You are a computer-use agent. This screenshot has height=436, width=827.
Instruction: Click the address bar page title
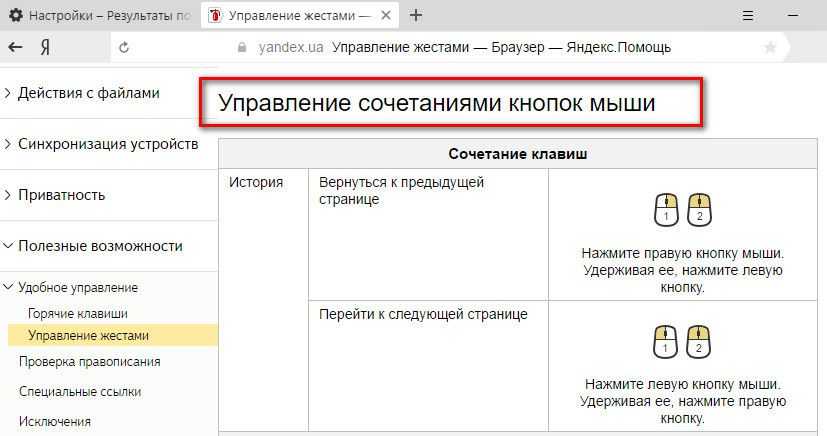(501, 47)
